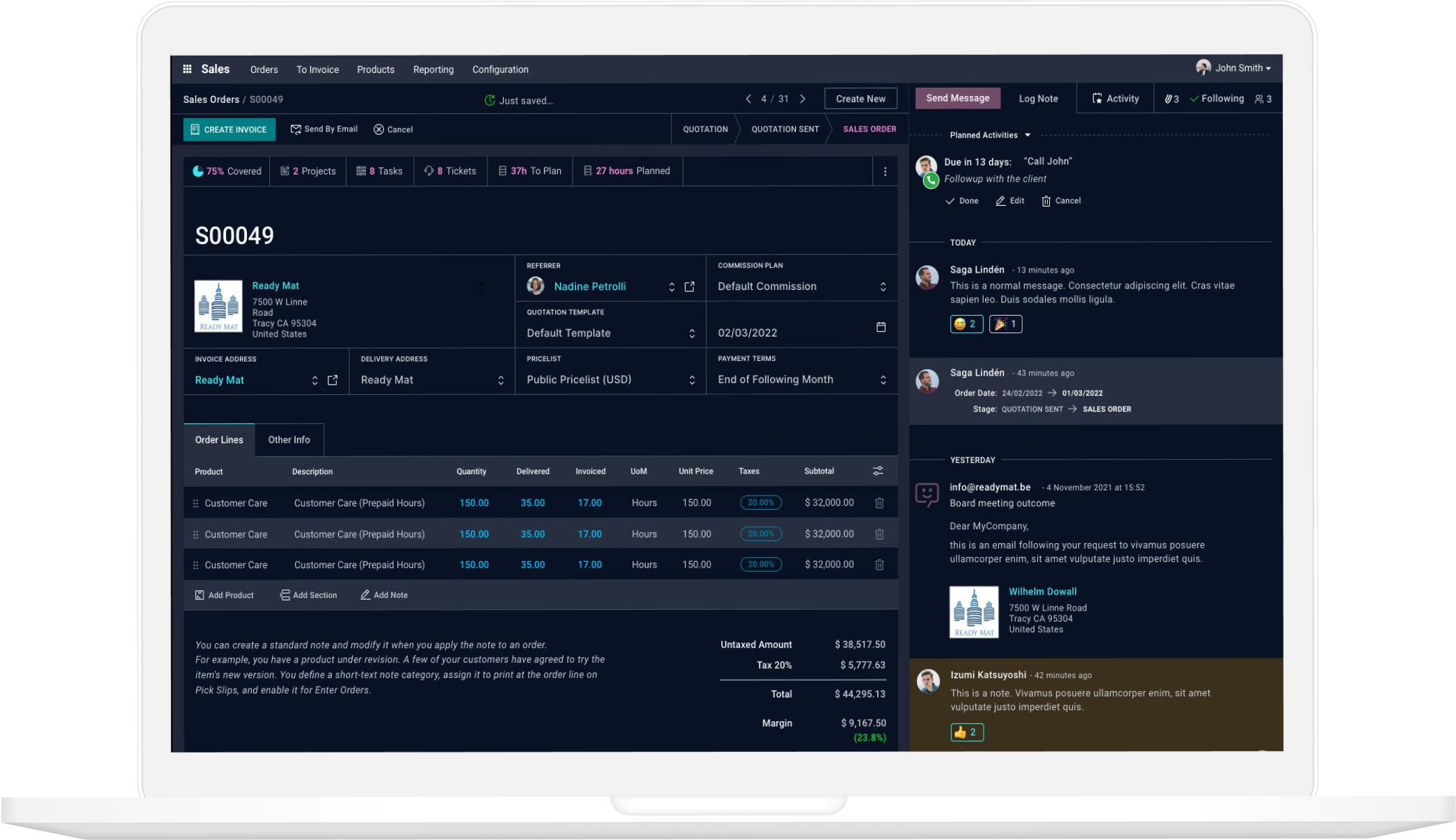The height and width of the screenshot is (840, 1456).
Task: Go to the next record arrow
Action: tap(803, 99)
